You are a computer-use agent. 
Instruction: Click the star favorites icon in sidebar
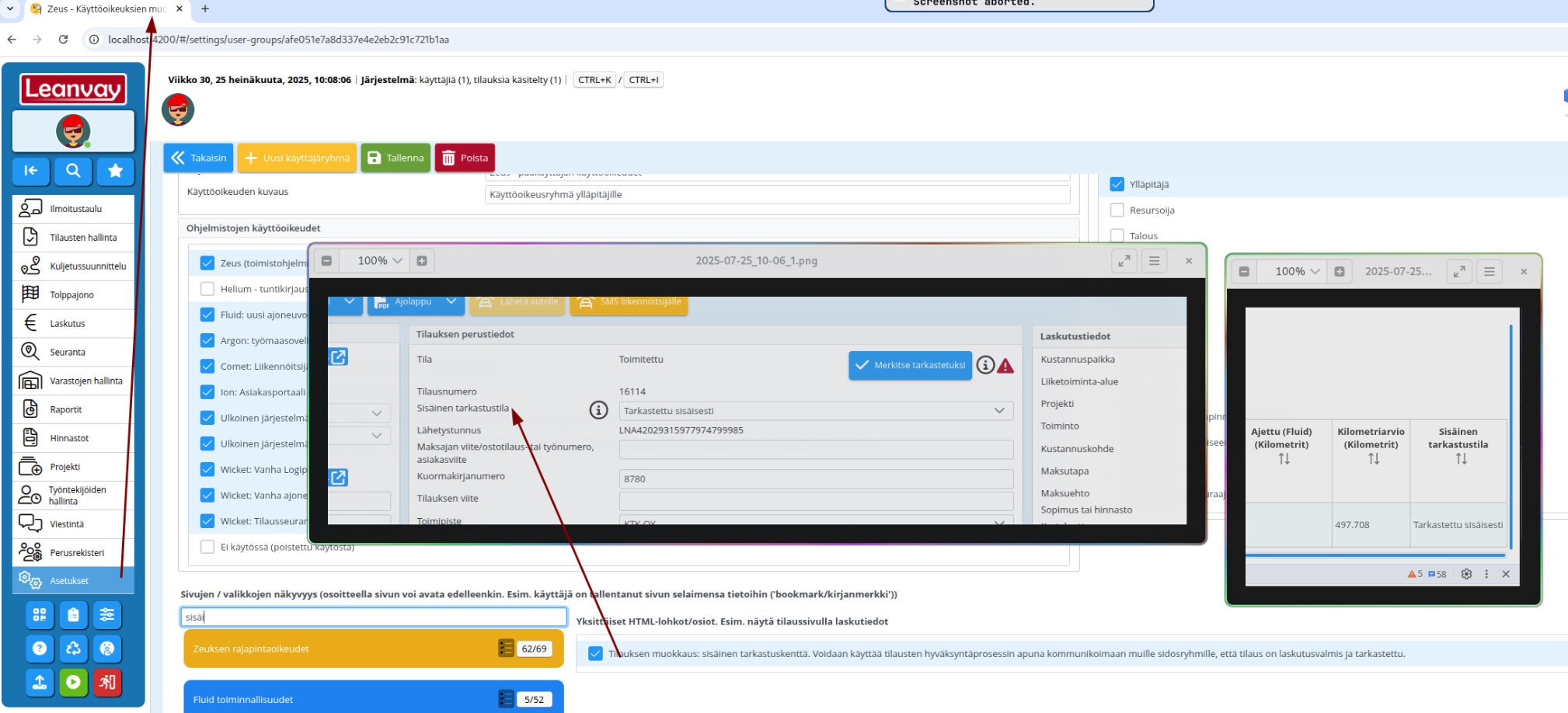(115, 171)
